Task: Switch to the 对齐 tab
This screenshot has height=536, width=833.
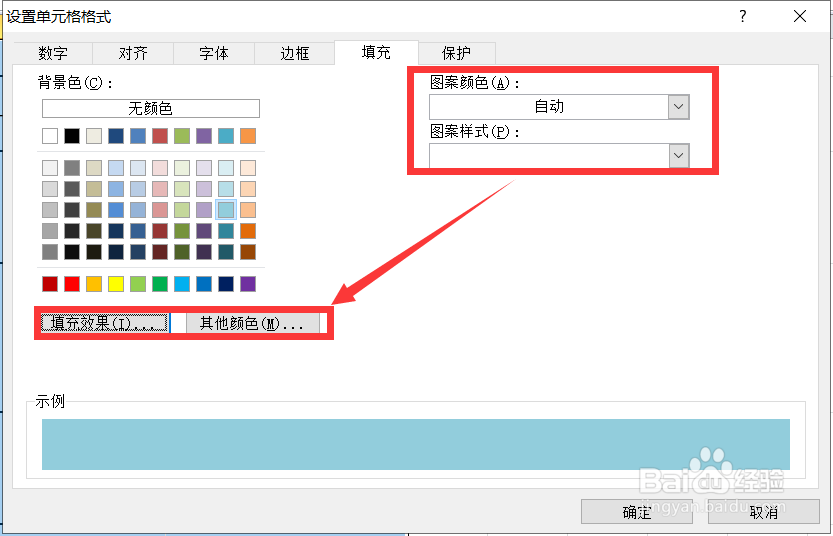Action: pyautogui.click(x=133, y=53)
